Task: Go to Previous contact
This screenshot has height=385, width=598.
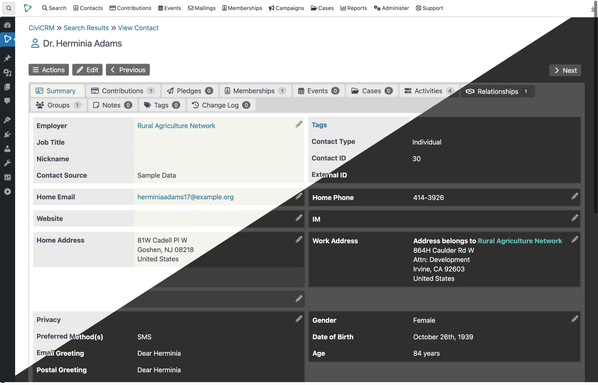Action: click(128, 70)
